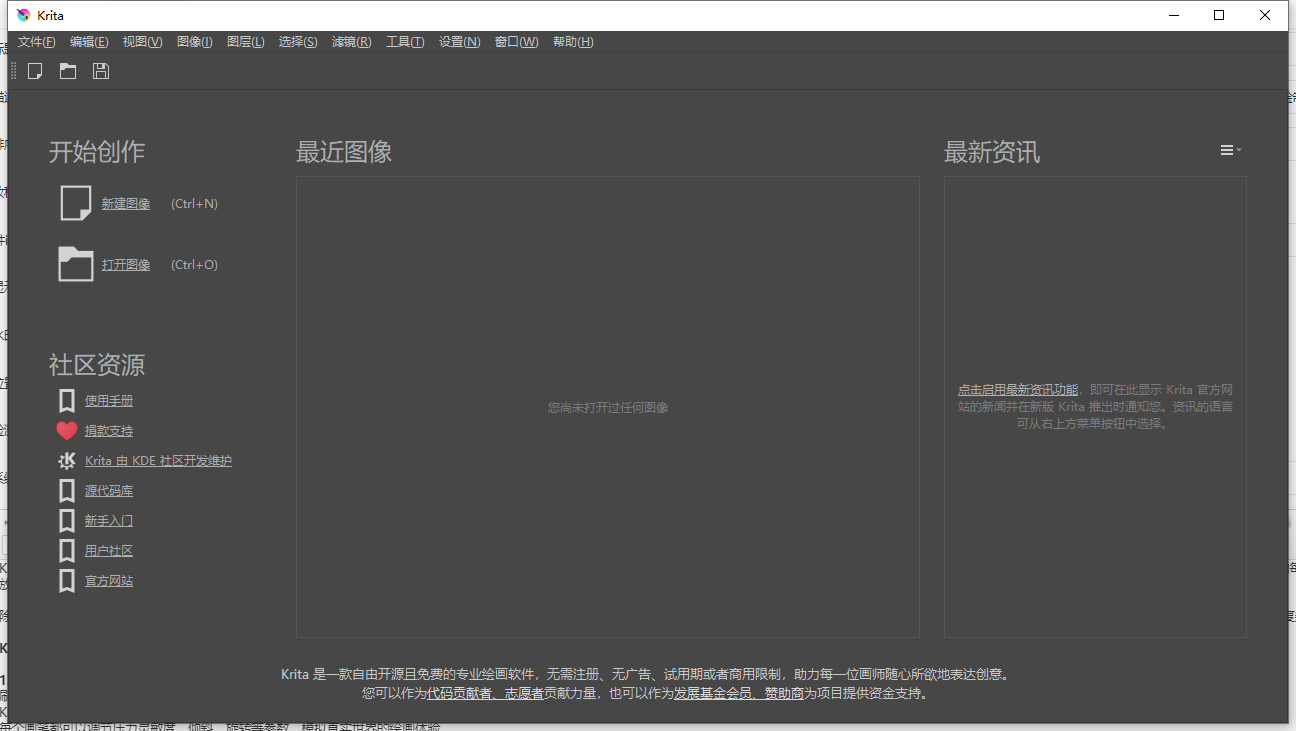Click the save toolbar icon
This screenshot has width=1296, height=731.
[101, 71]
